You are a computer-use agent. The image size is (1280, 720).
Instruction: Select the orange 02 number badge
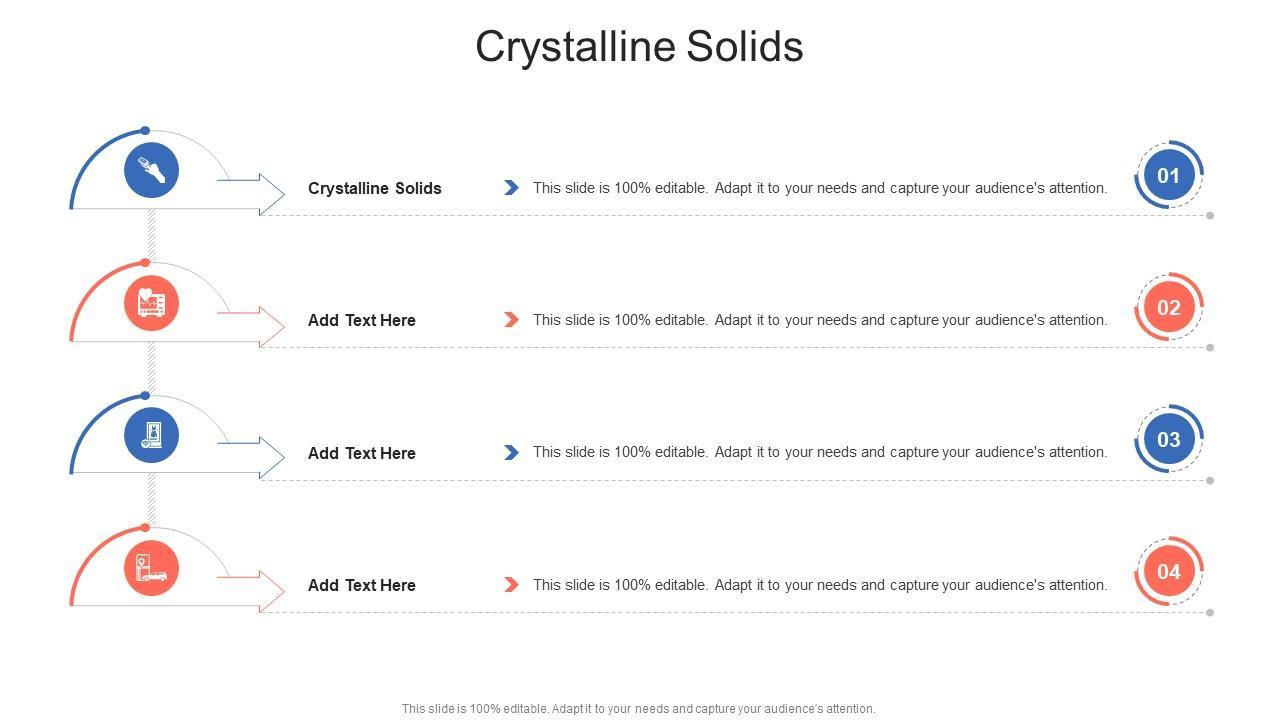[1168, 307]
